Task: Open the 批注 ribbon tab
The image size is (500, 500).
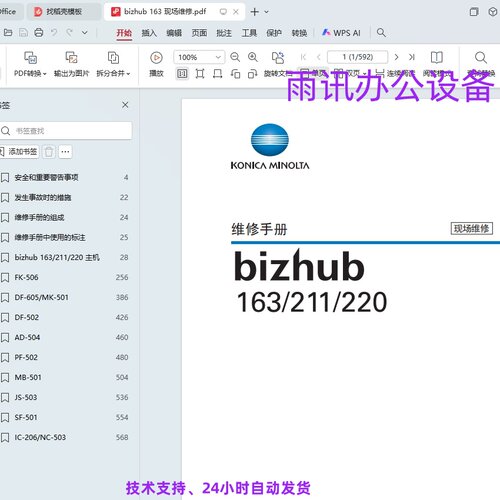Action: [224, 33]
